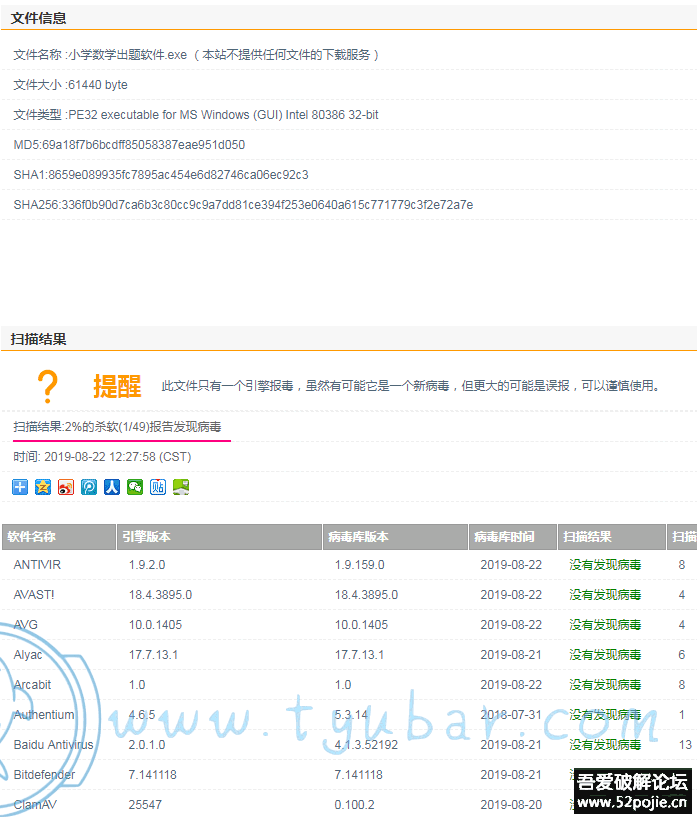Click ANTIVIR's 没有发现病毒 result

point(605,565)
